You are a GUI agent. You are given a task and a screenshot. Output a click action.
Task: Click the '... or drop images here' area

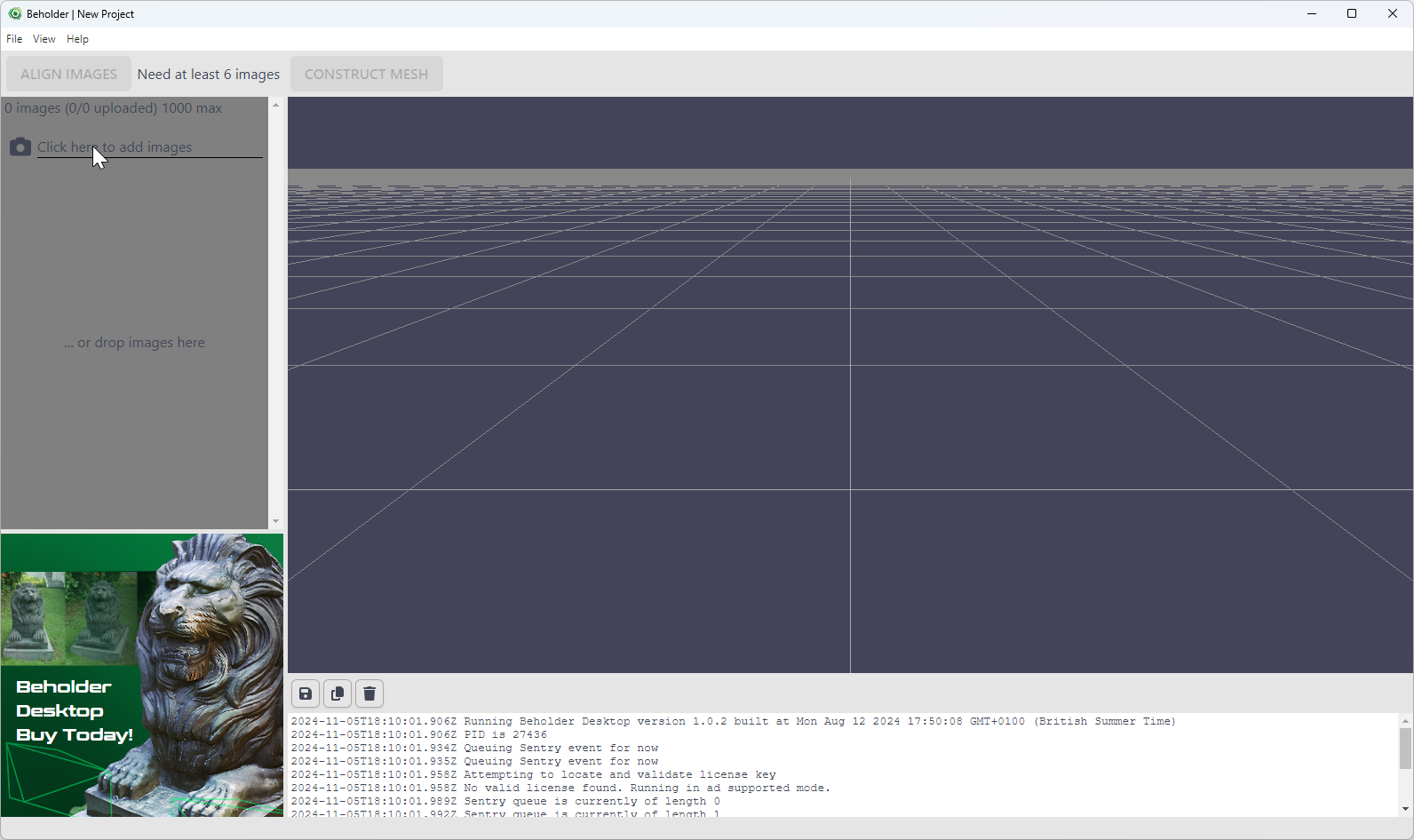pyautogui.click(x=135, y=343)
